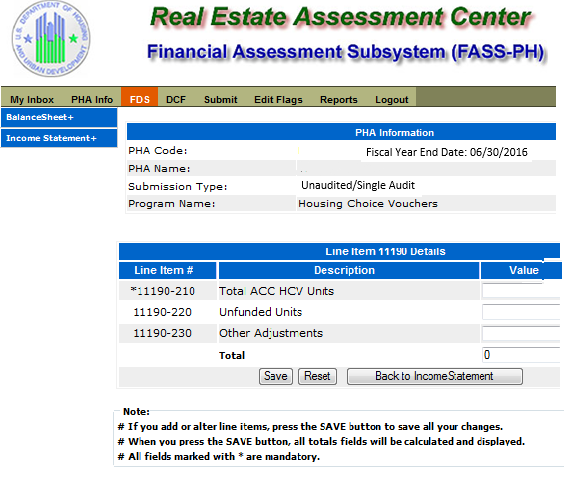The height and width of the screenshot is (478, 571).
Task: Expand the Income Statement+ sidebar menu
Action: 59,138
